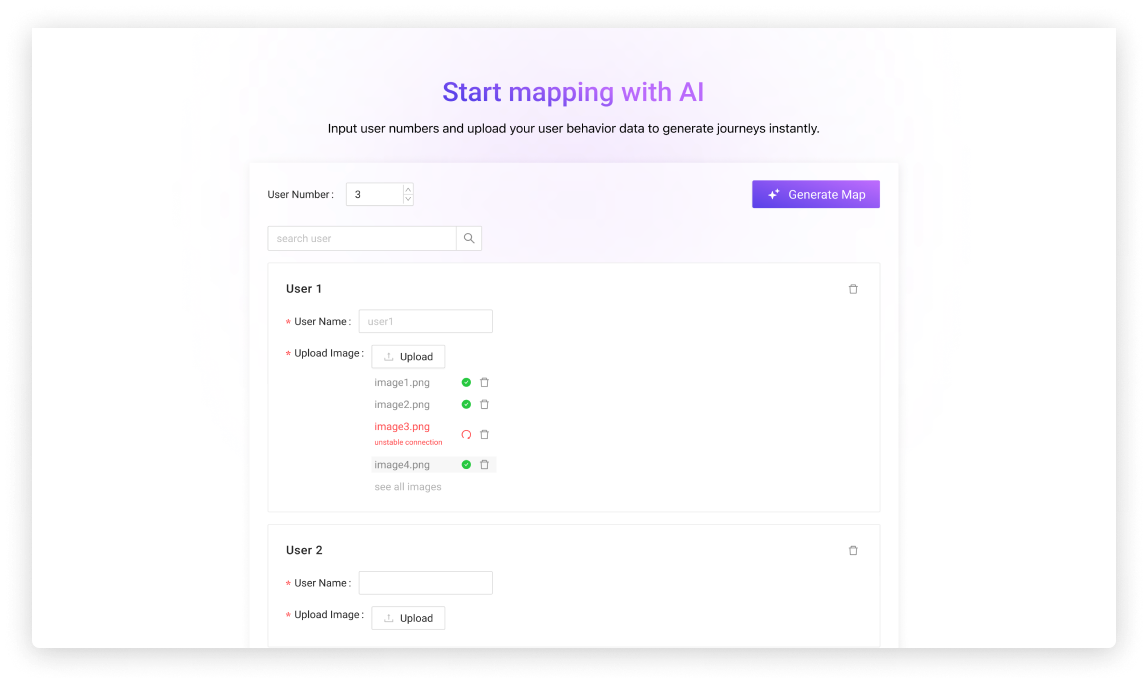The width and height of the screenshot is (1146, 682).
Task: Select the highlighted image4.png file entry
Action: click(402, 464)
